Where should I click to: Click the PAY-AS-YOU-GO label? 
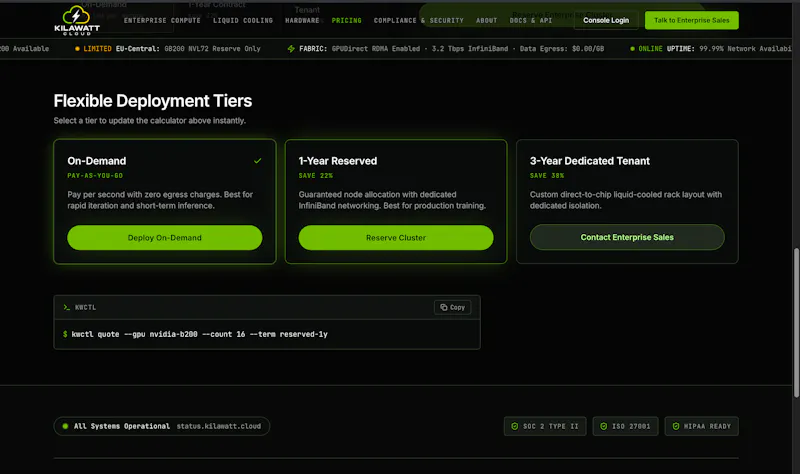pyautogui.click(x=95, y=176)
